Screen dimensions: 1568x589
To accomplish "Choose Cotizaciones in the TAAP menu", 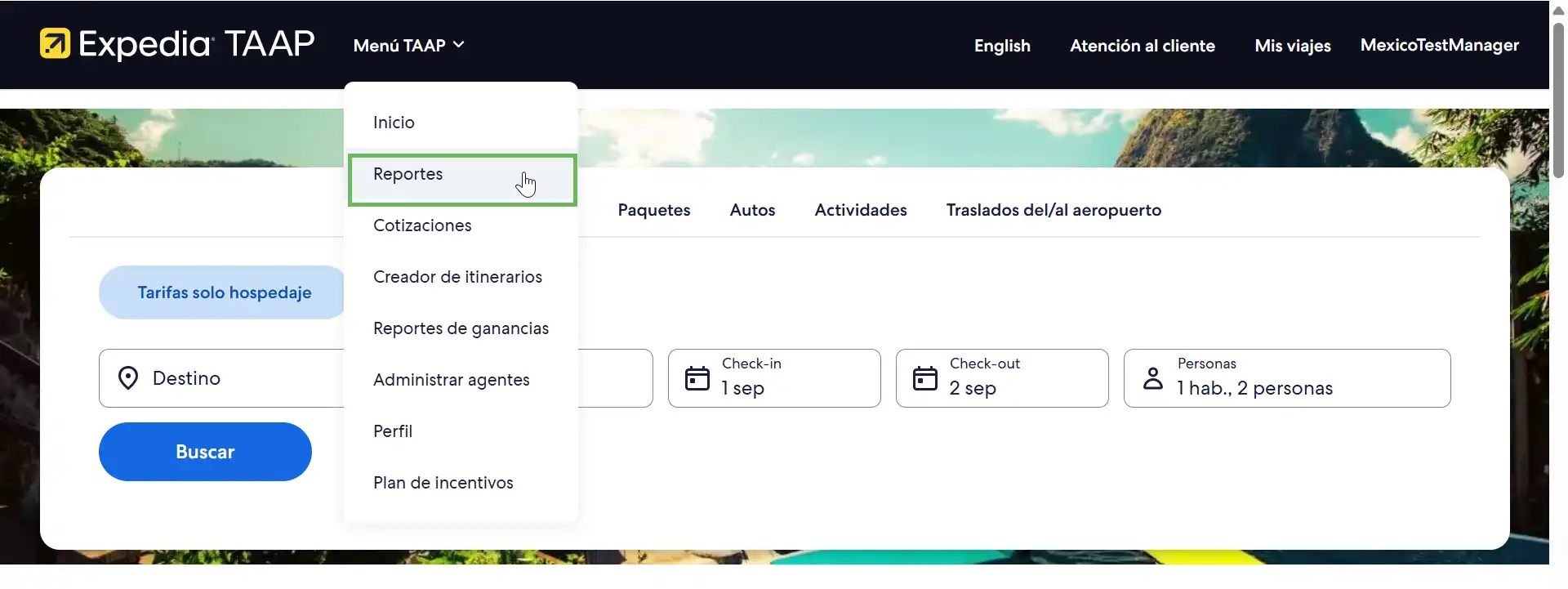I will 422,226.
